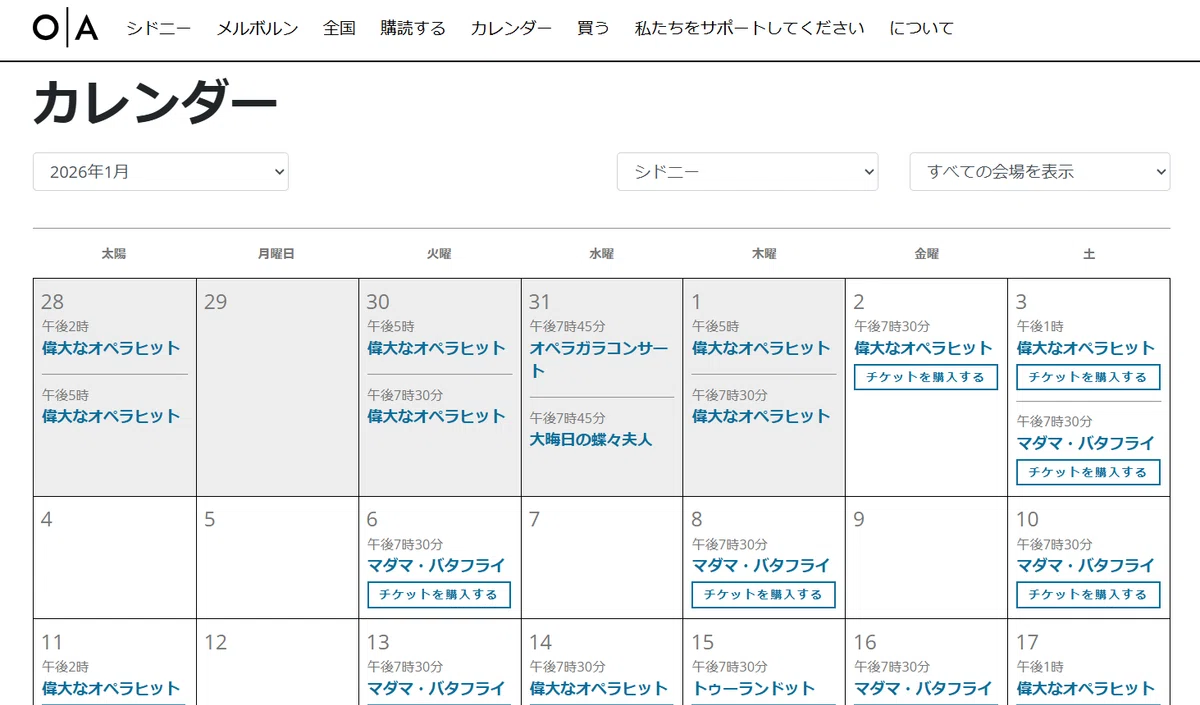
Task: Buy tickets for マダマ・バタフライ on the 10th
Action: click(1088, 594)
